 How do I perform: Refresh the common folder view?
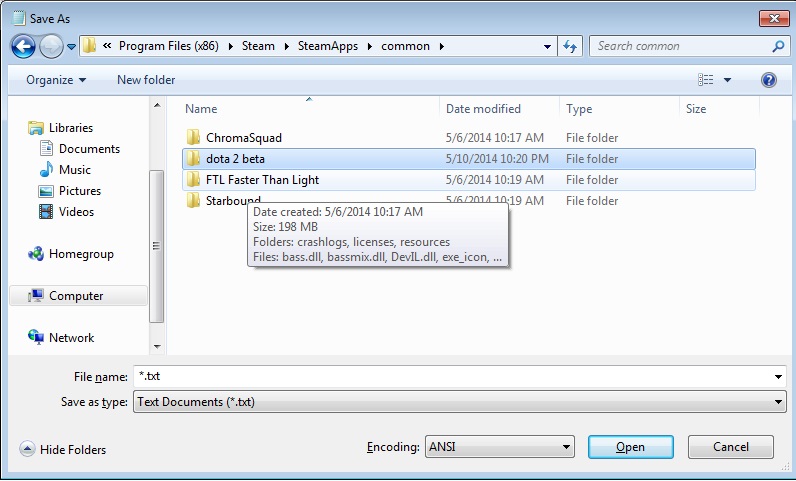[x=570, y=47]
